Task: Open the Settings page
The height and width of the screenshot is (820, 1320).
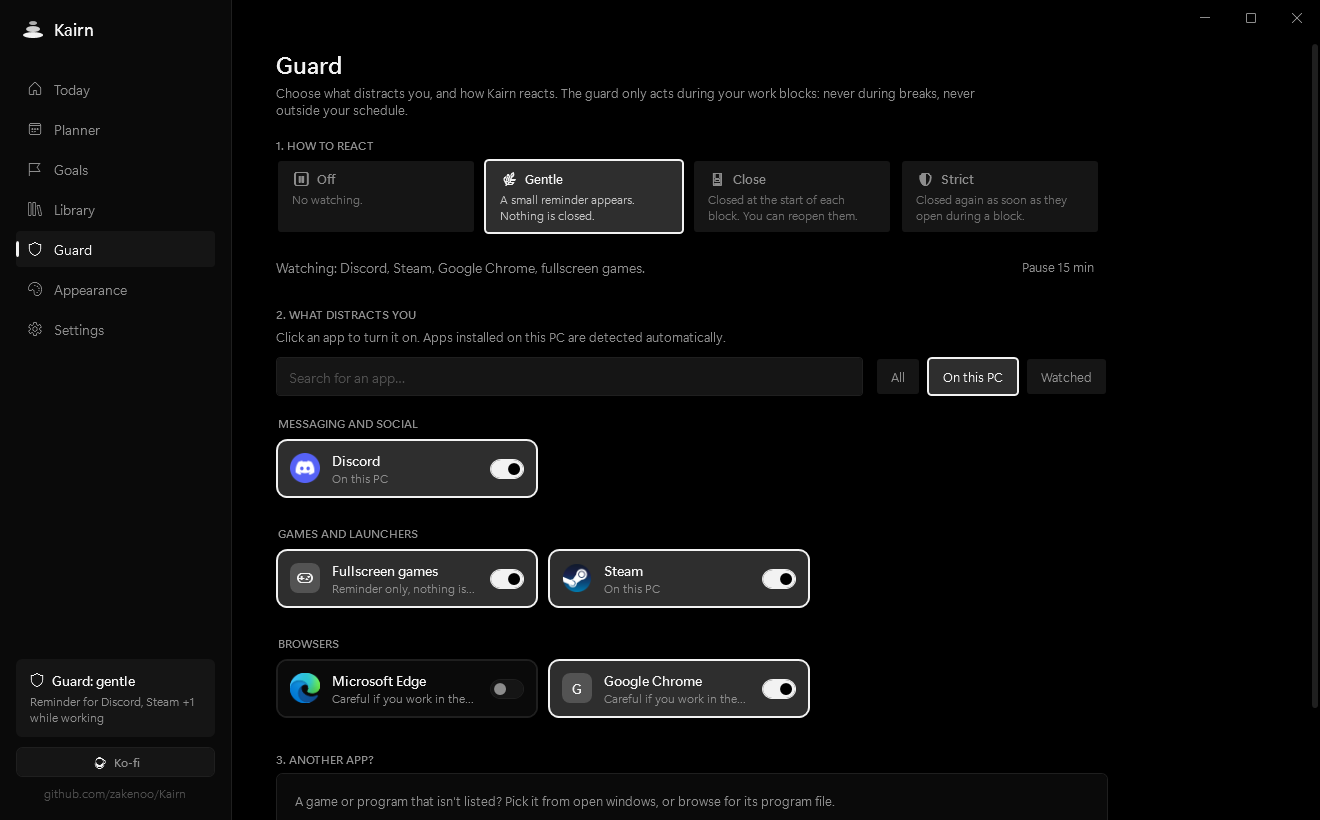Action: coord(115,330)
